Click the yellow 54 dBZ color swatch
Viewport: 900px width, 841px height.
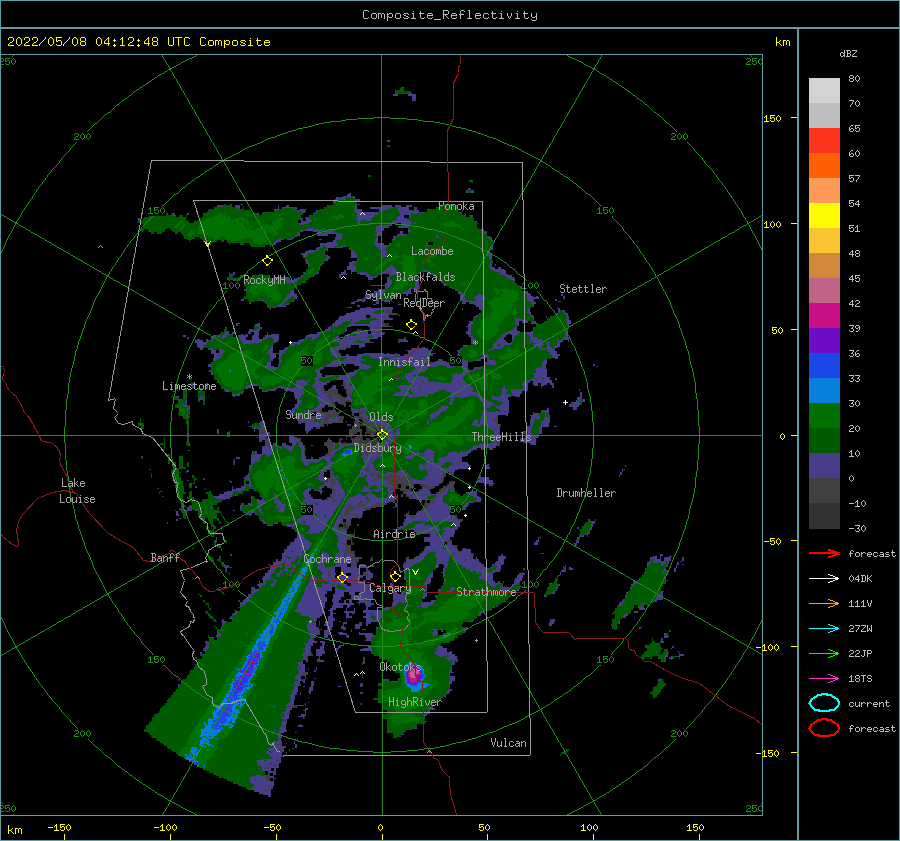[x=824, y=215]
